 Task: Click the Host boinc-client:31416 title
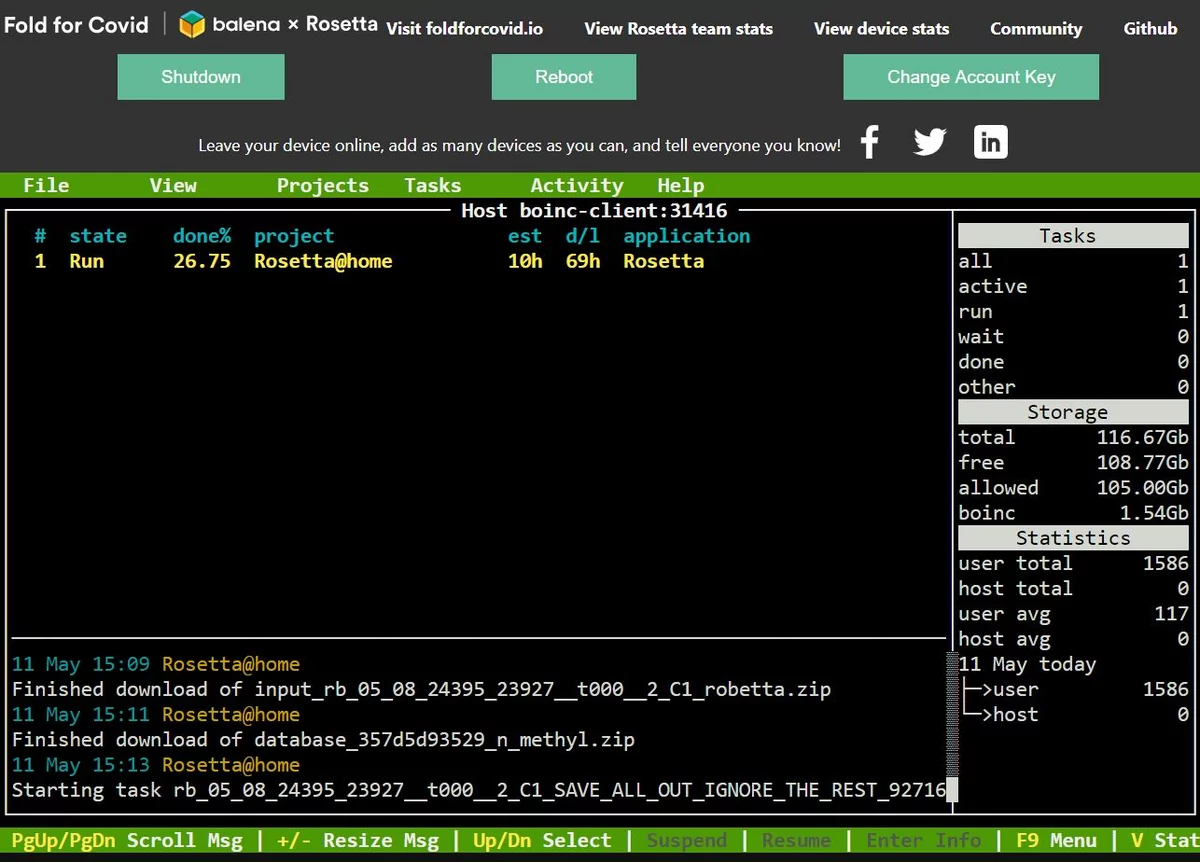coord(594,211)
